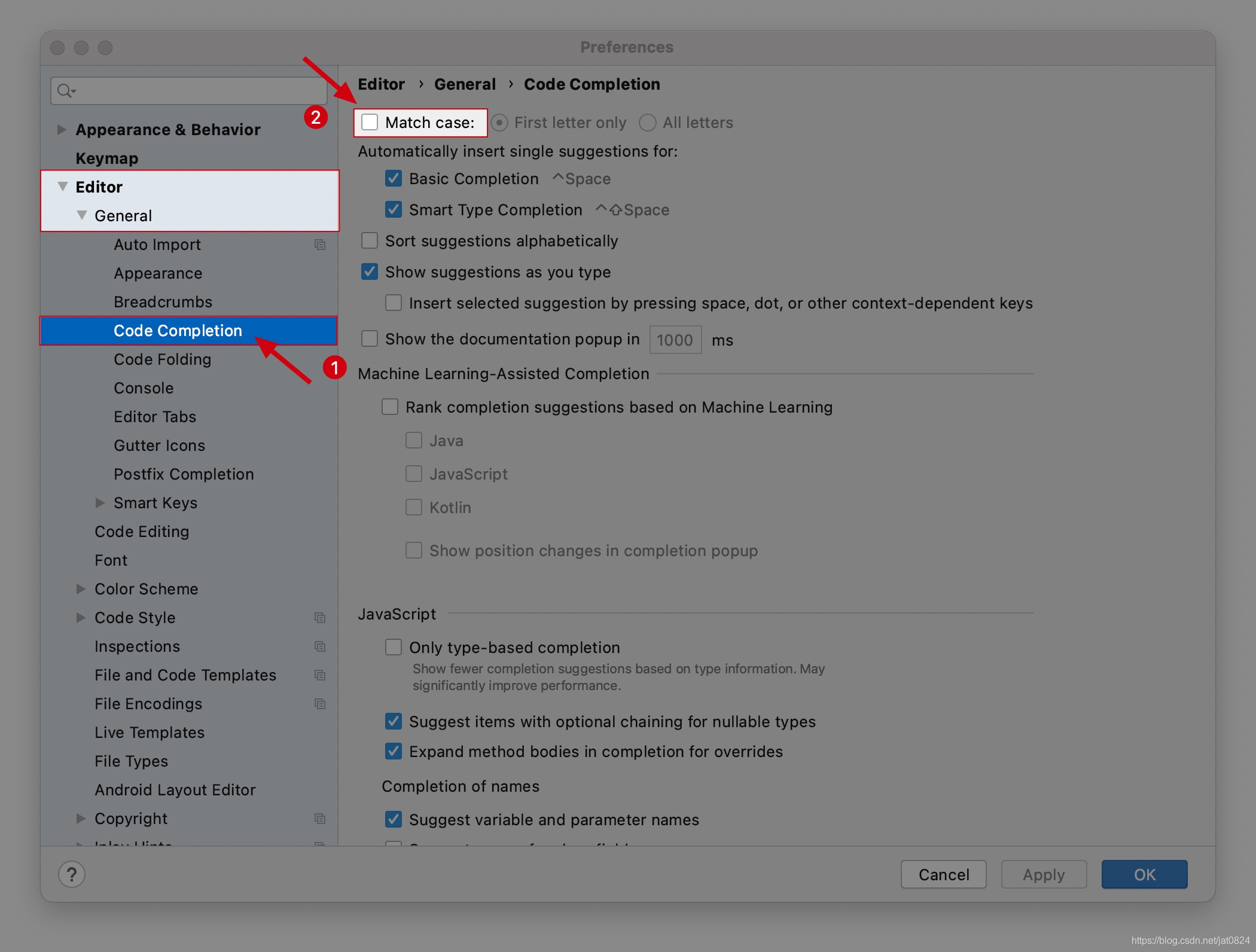Open help via the question mark button

pos(72,874)
